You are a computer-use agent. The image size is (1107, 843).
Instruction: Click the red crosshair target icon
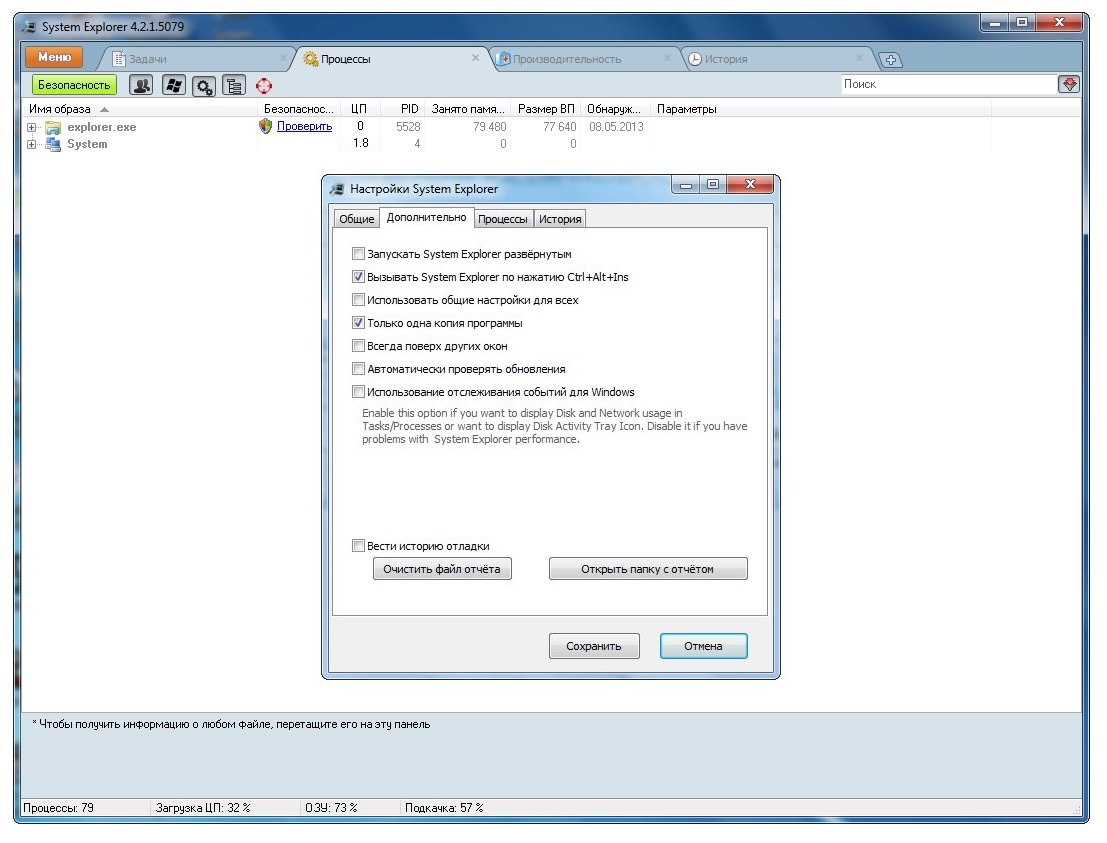coord(264,86)
